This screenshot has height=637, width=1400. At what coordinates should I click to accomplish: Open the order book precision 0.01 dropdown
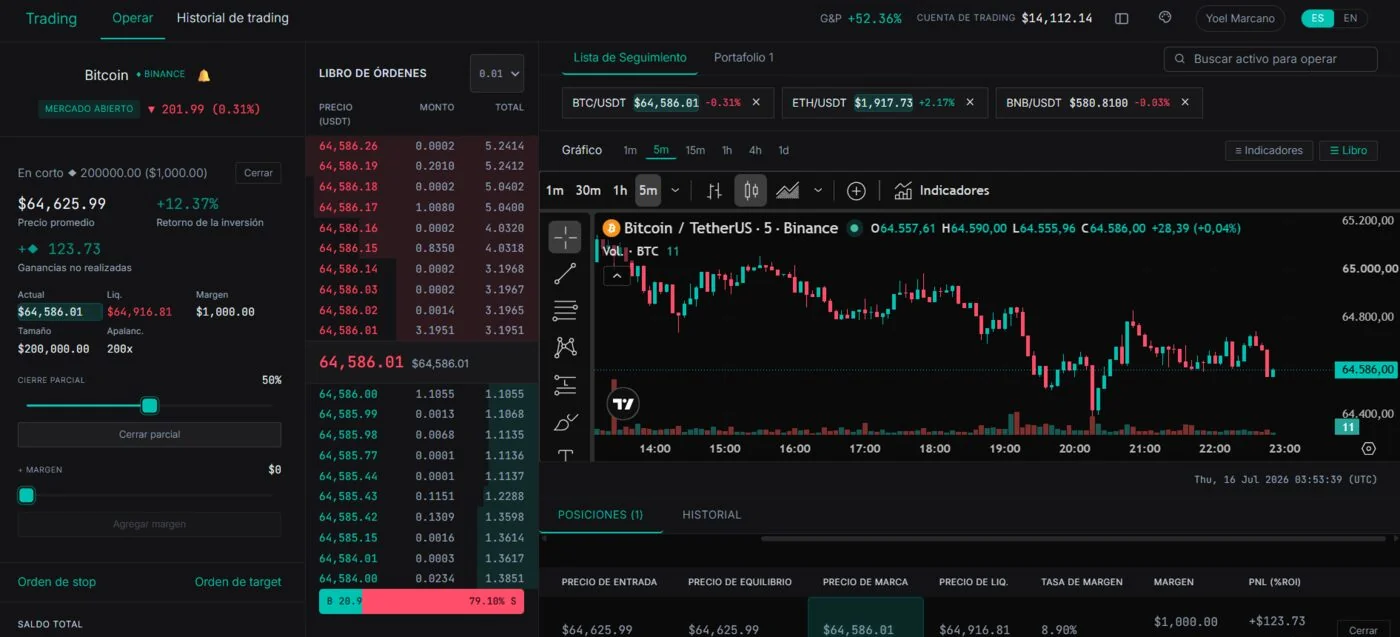(x=497, y=73)
